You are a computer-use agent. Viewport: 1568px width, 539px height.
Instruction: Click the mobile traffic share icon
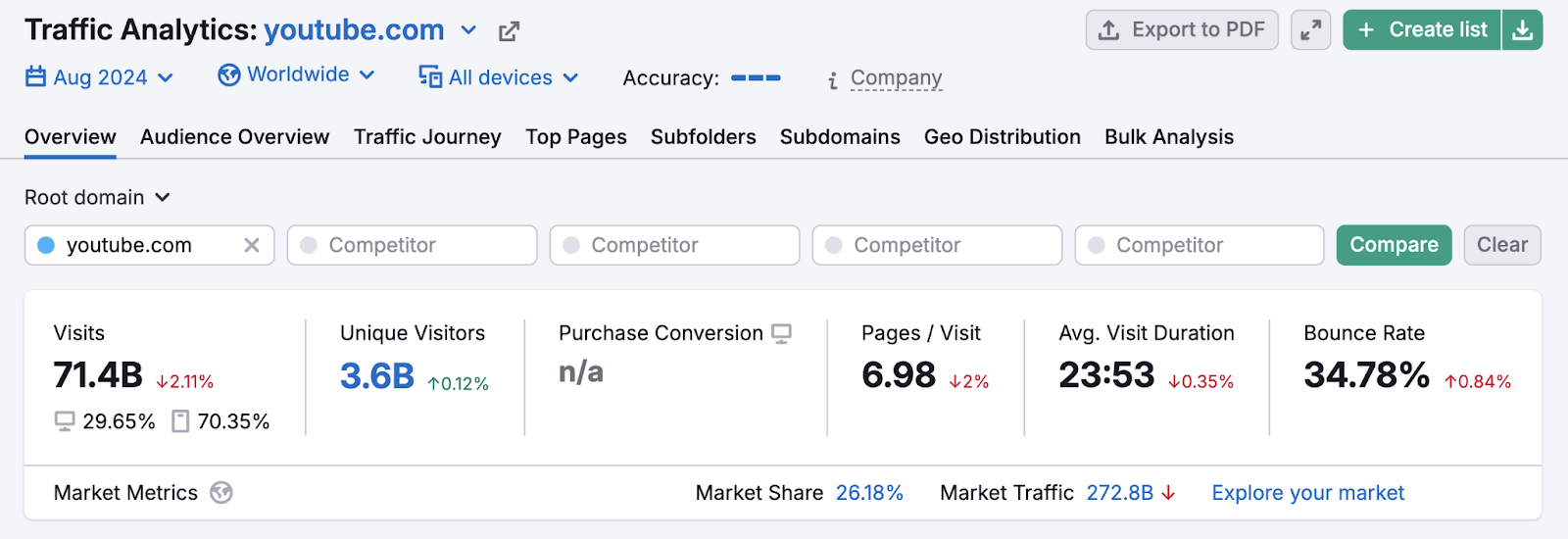180,421
